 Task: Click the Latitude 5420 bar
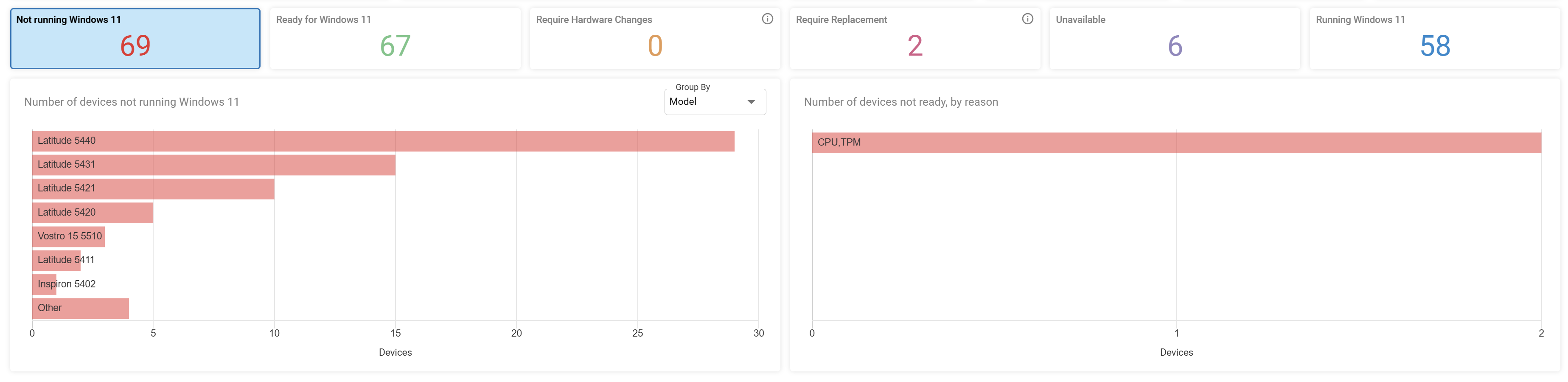point(93,213)
